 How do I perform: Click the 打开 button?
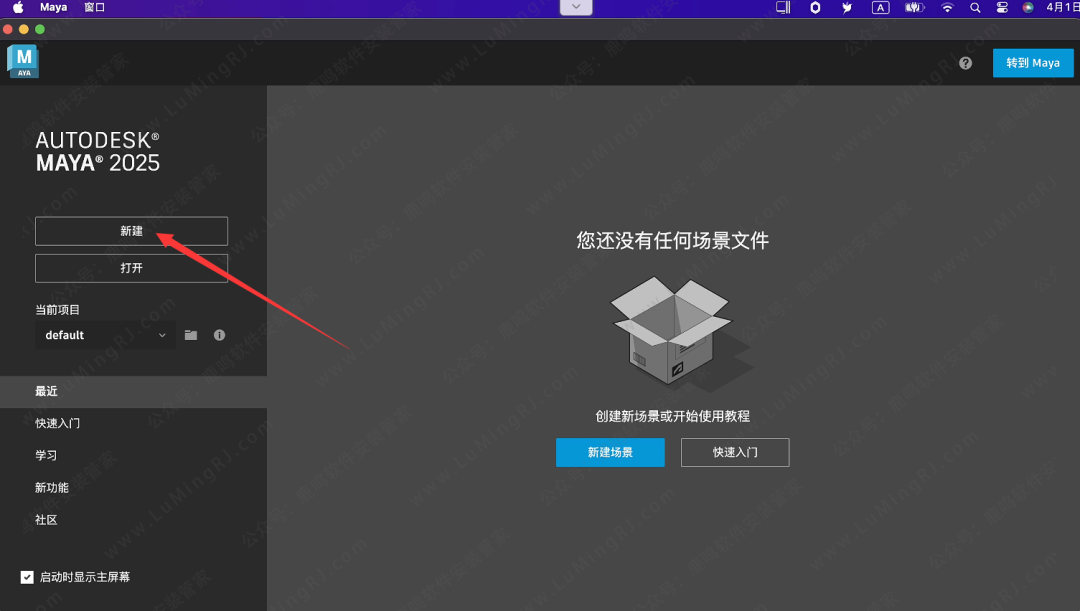pyautogui.click(x=131, y=268)
